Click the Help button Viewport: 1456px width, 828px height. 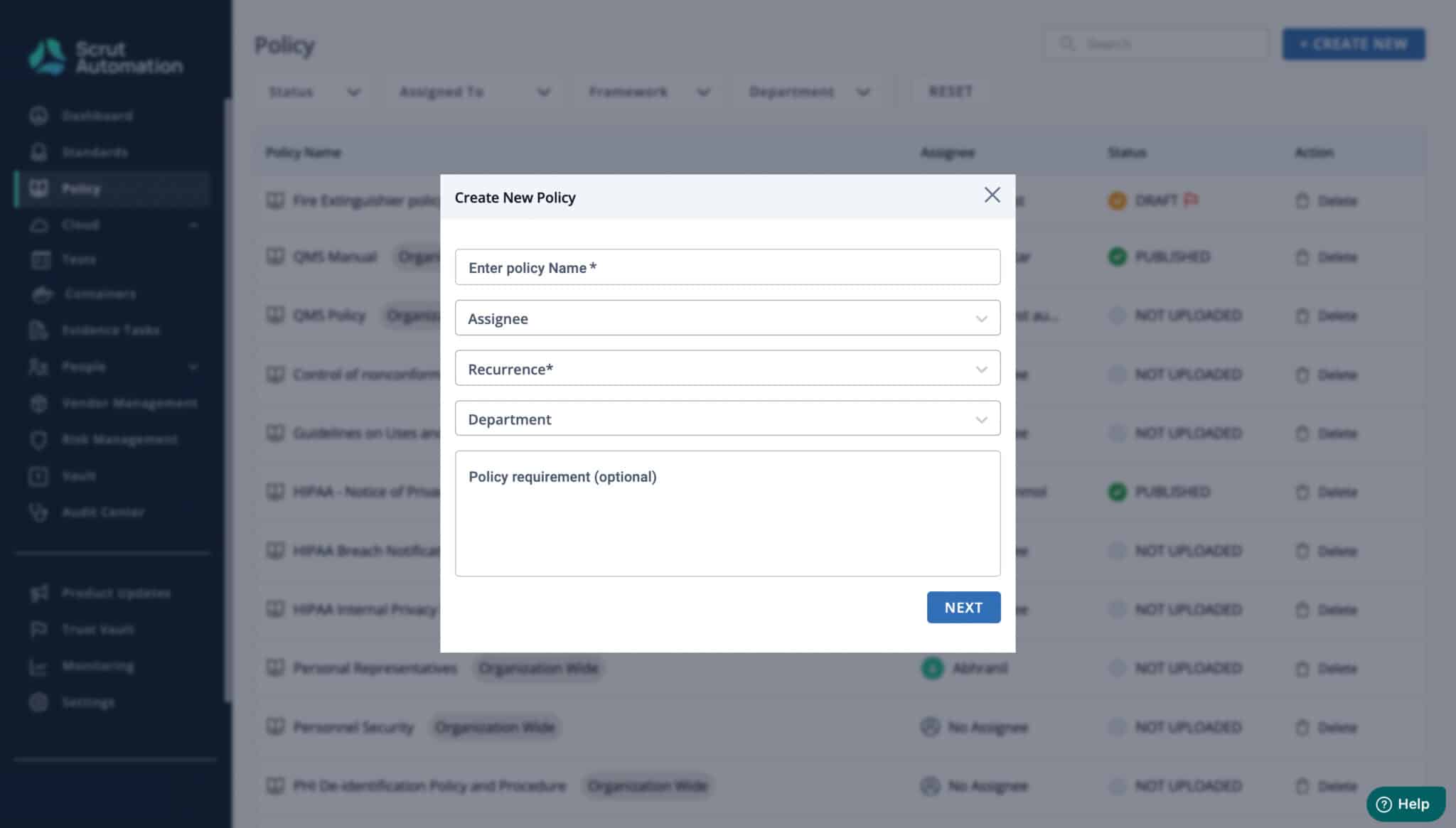1406,804
